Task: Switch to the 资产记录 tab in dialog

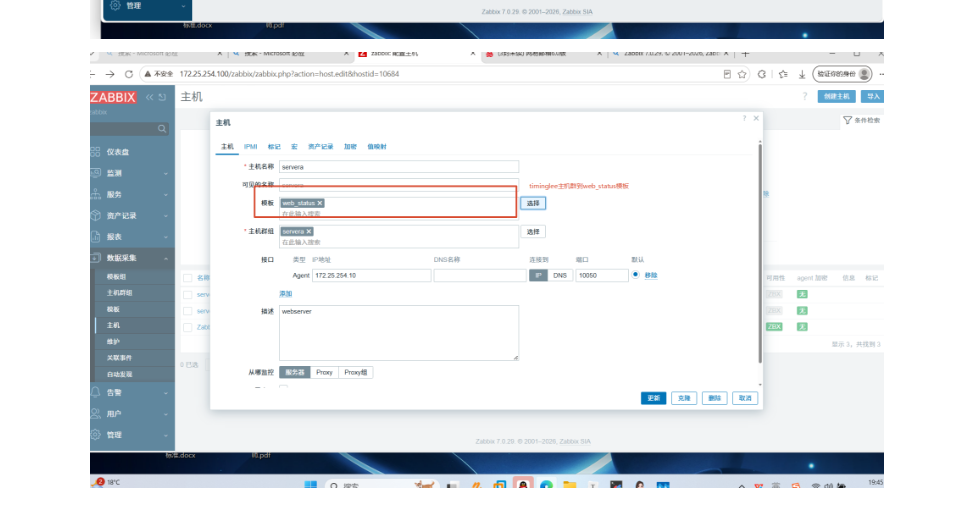Action: coord(320,147)
